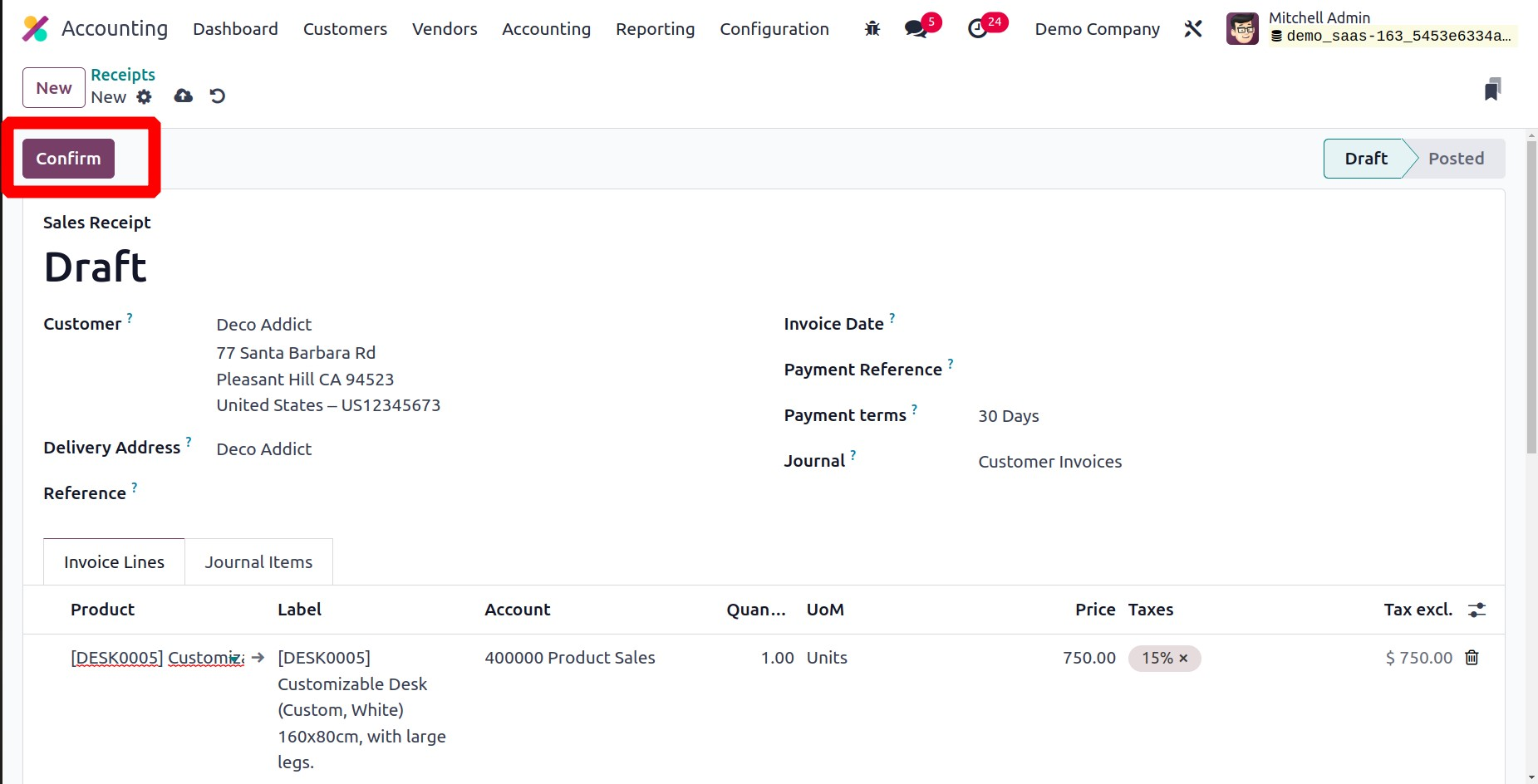
Task: Expand the product dropdown on invoice line
Action: click(236, 659)
